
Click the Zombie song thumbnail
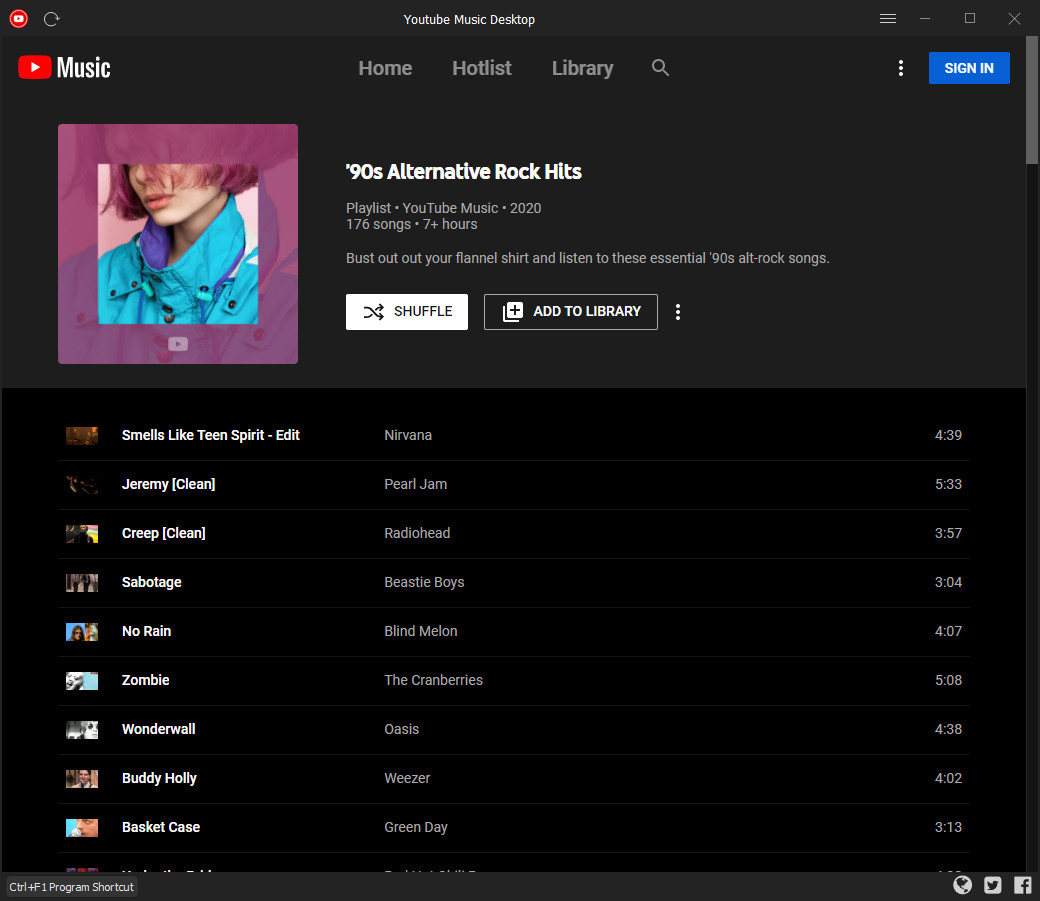82,681
